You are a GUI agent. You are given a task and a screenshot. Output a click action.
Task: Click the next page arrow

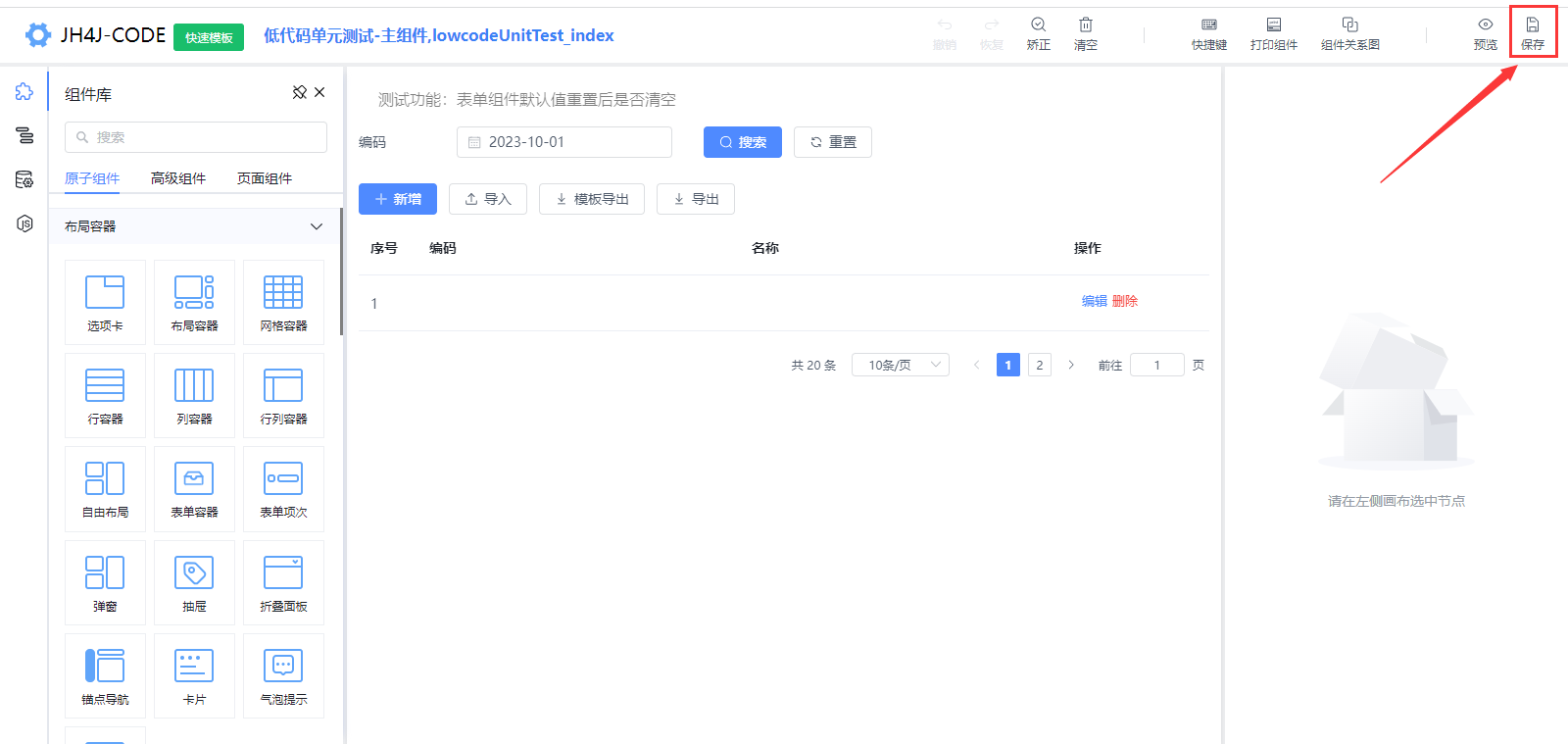click(x=1071, y=365)
